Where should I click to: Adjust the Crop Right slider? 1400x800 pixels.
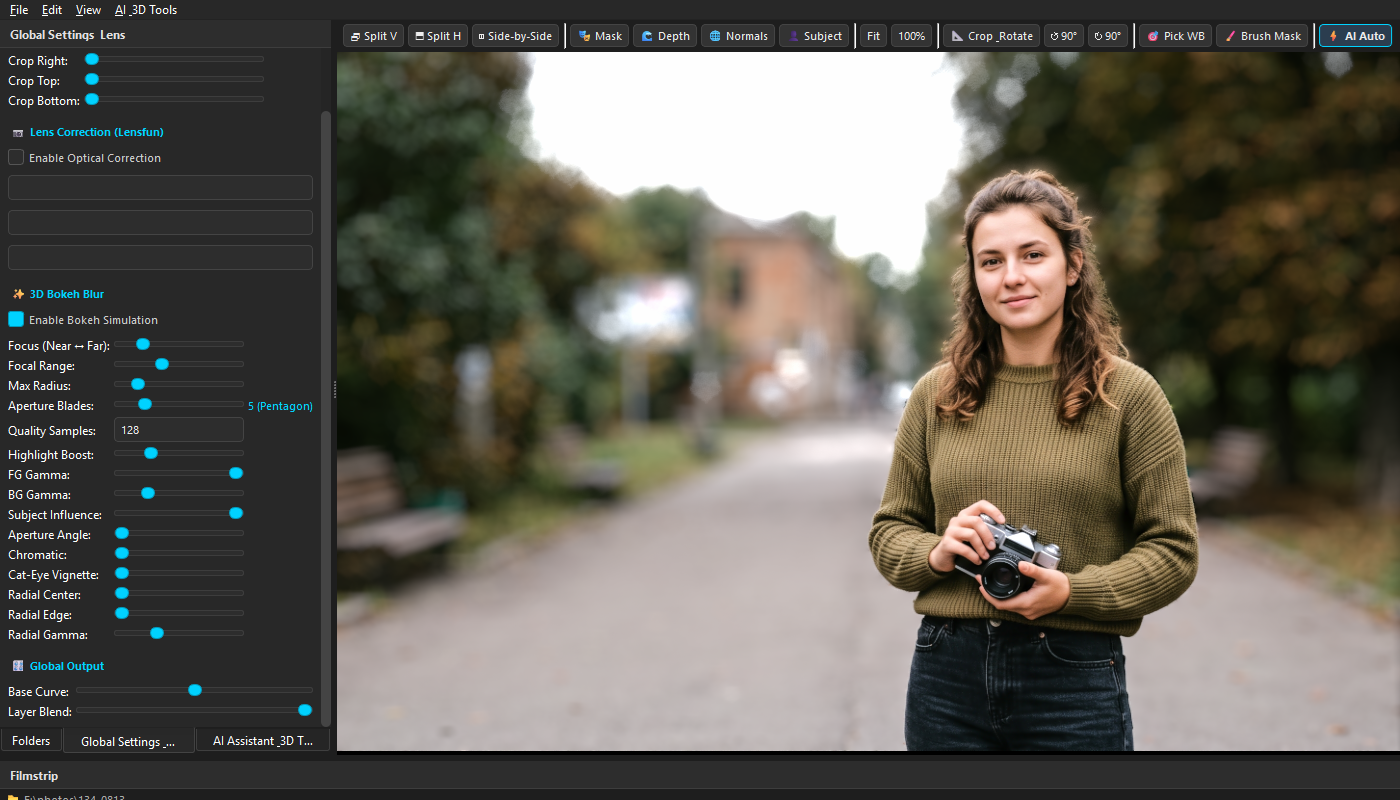[174, 60]
